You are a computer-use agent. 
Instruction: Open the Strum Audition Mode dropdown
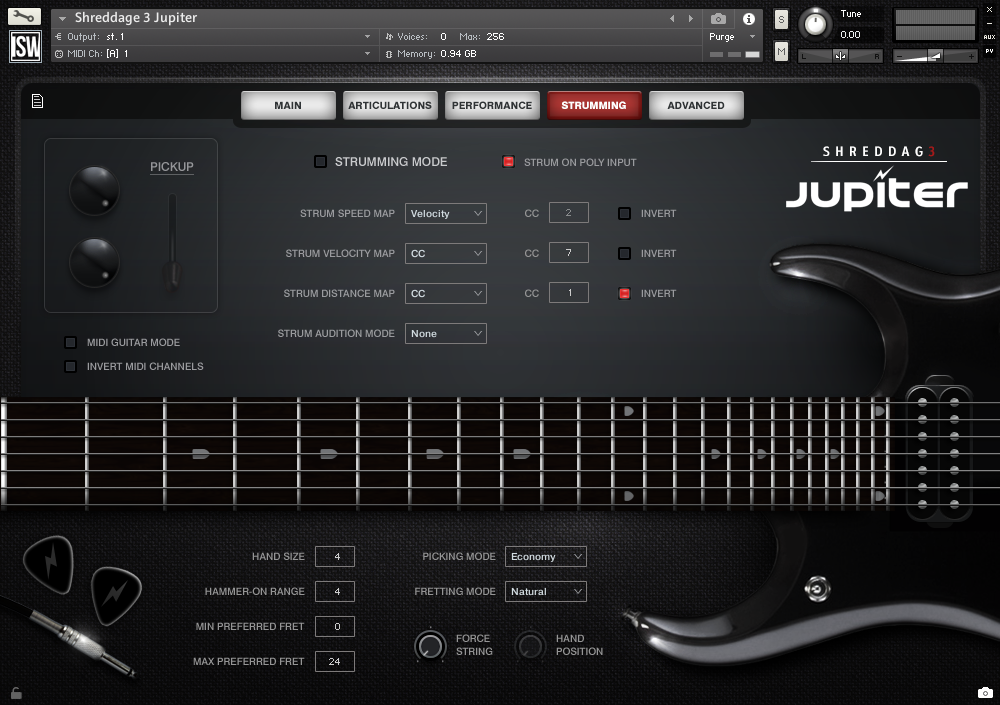(445, 333)
